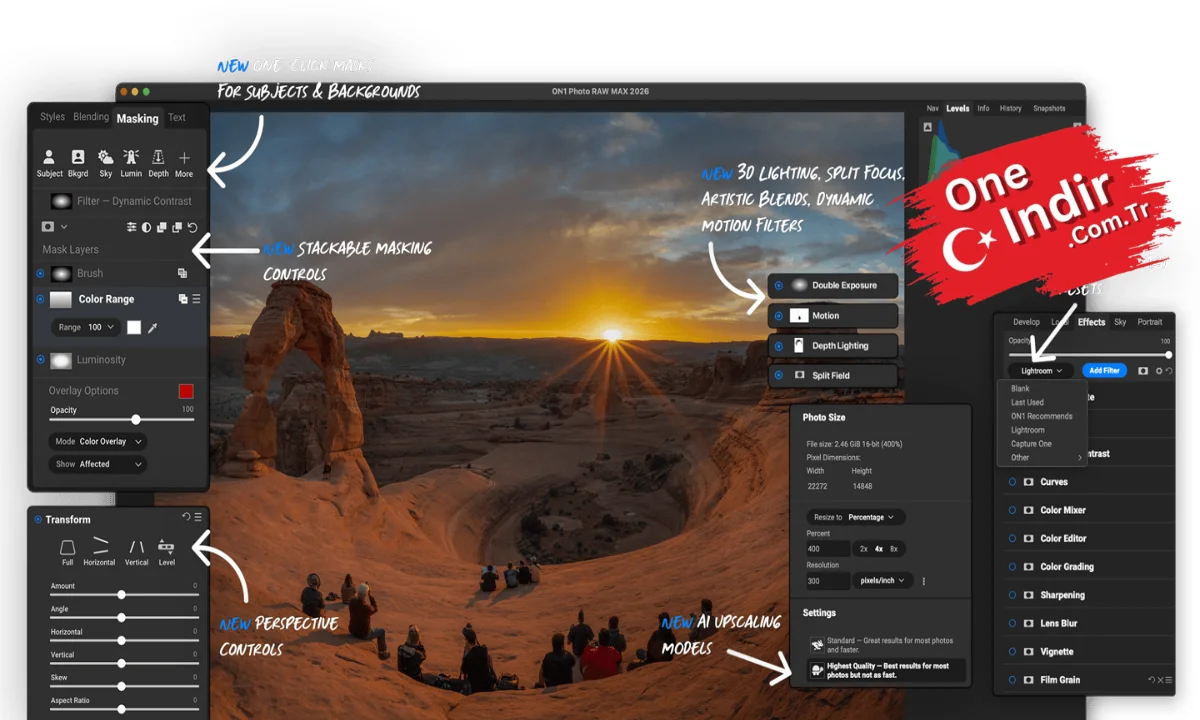This screenshot has width=1200, height=720.
Task: Select the Bkgrd mask tool
Action: [77, 163]
